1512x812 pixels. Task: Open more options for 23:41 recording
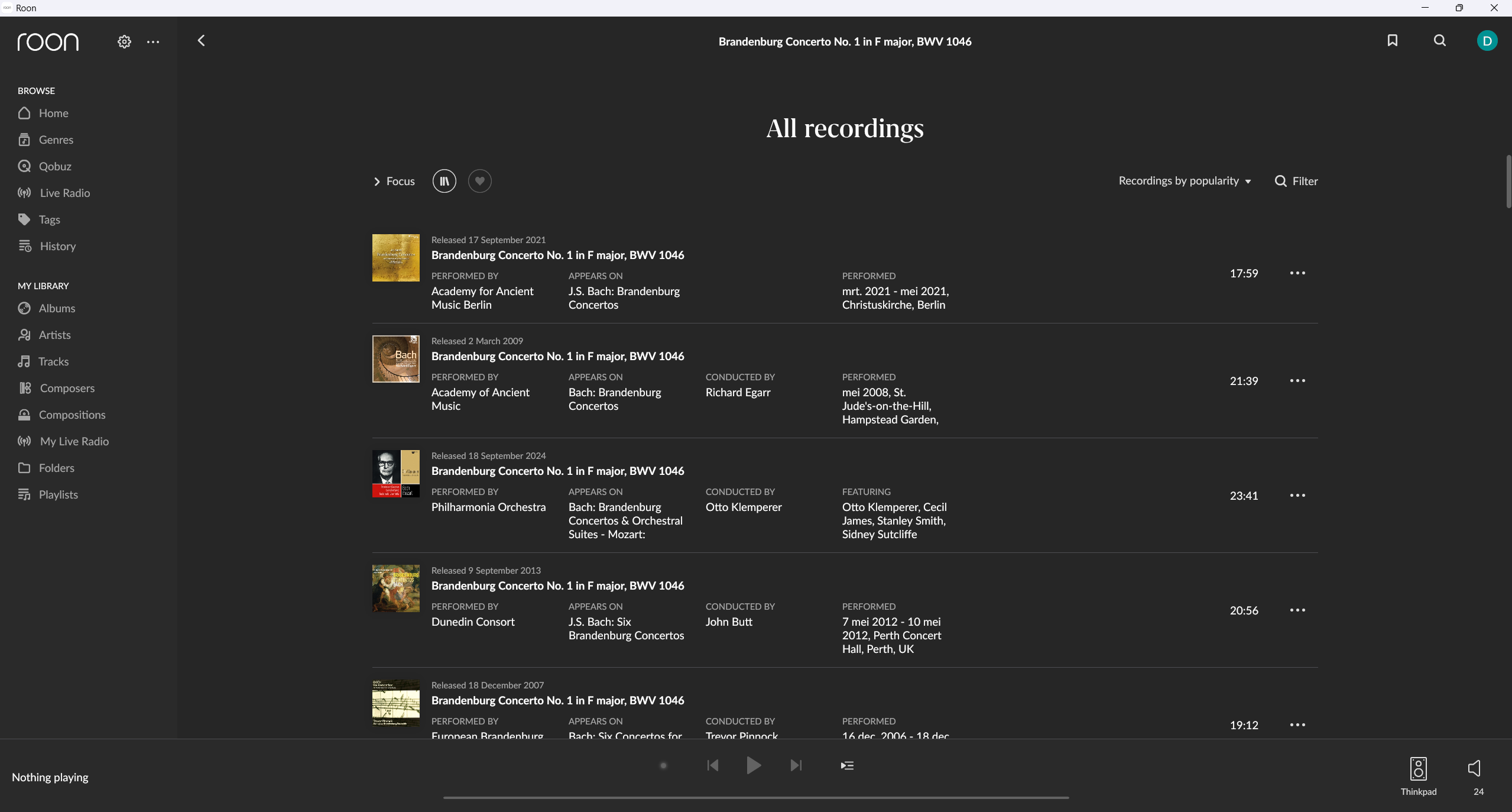[1297, 496]
